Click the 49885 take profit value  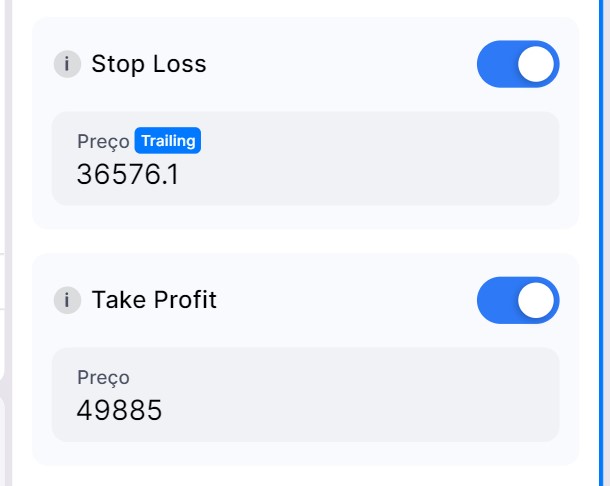pos(119,410)
